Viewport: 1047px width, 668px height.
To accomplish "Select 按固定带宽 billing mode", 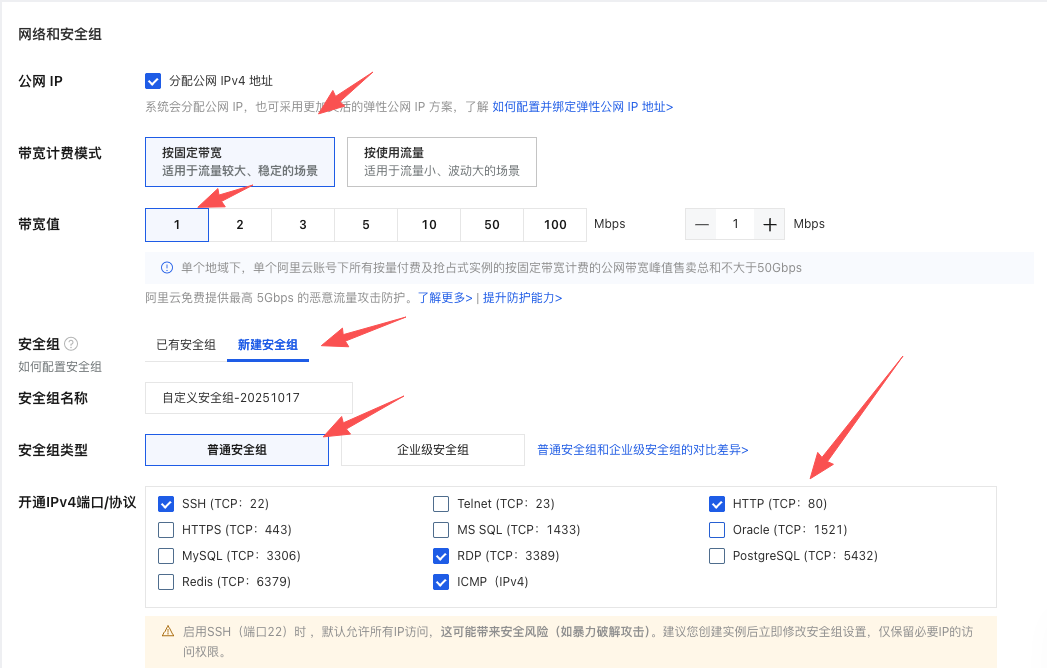I will (239, 162).
